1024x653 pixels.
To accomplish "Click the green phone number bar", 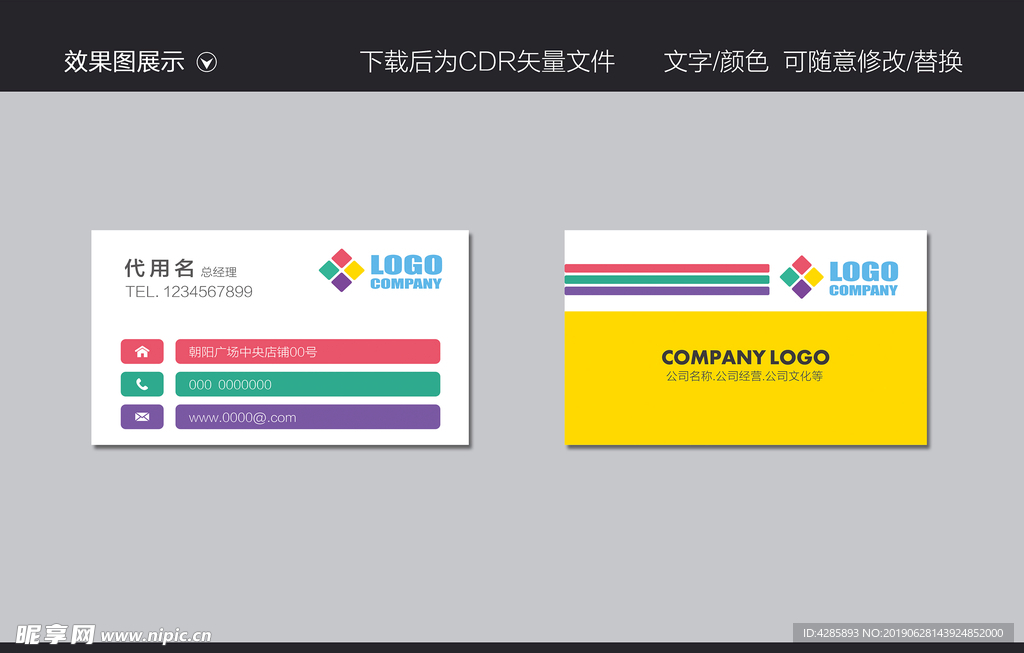I will [x=307, y=384].
